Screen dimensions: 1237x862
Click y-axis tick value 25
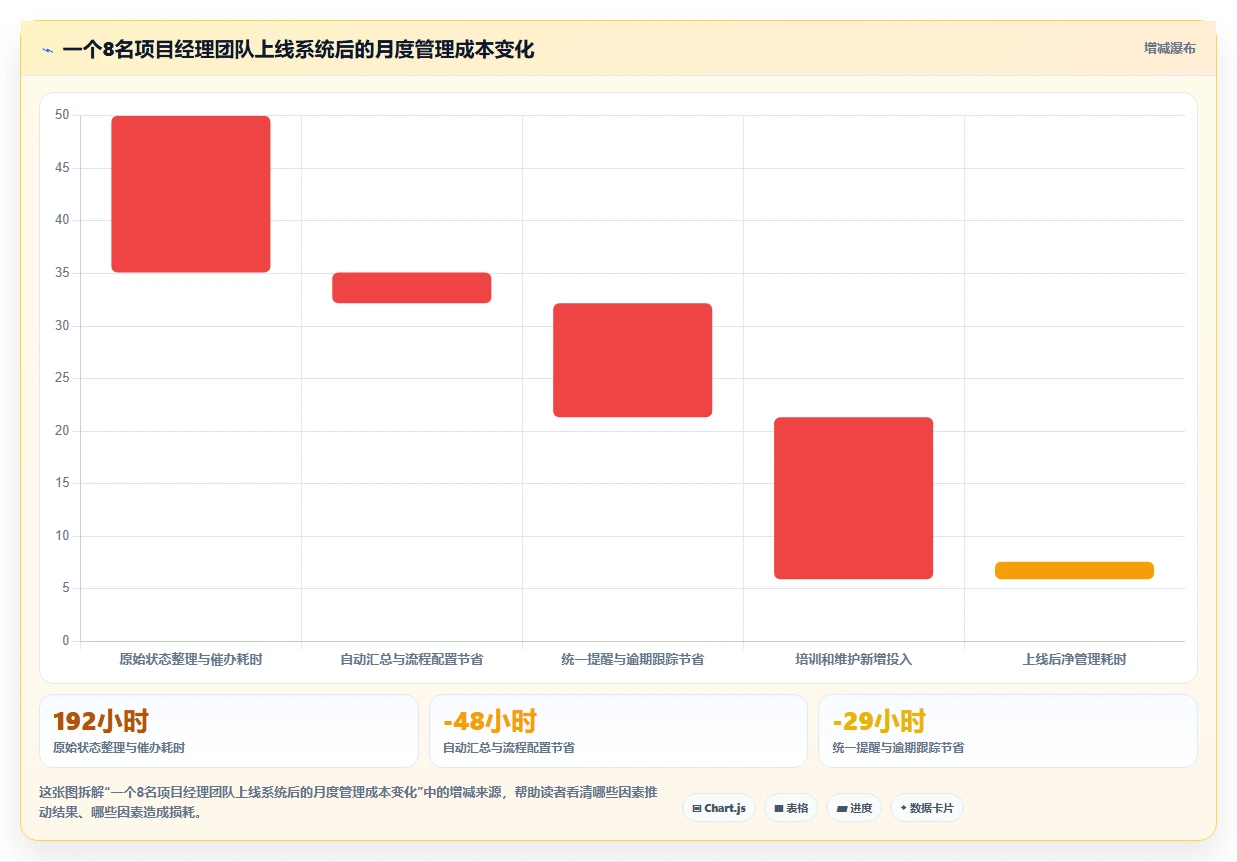click(62, 378)
